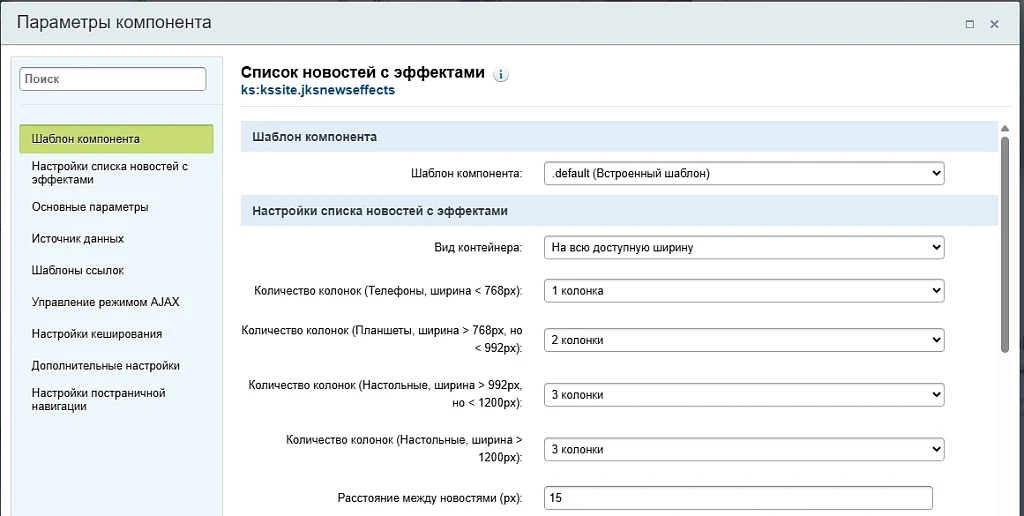Click the vertical scrollbar thumb

pos(1005,245)
